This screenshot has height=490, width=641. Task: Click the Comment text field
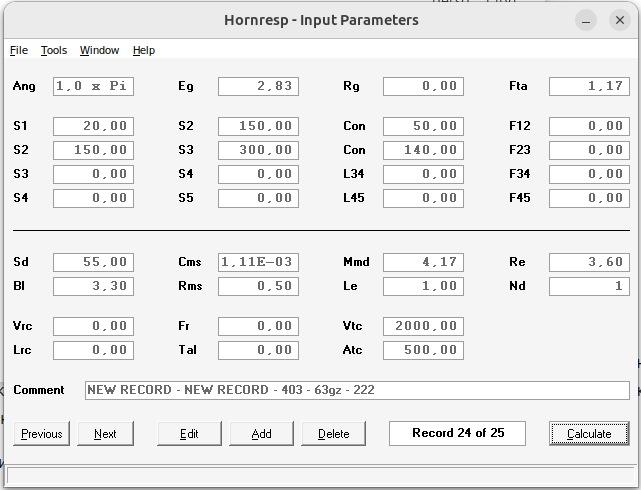pos(356,390)
